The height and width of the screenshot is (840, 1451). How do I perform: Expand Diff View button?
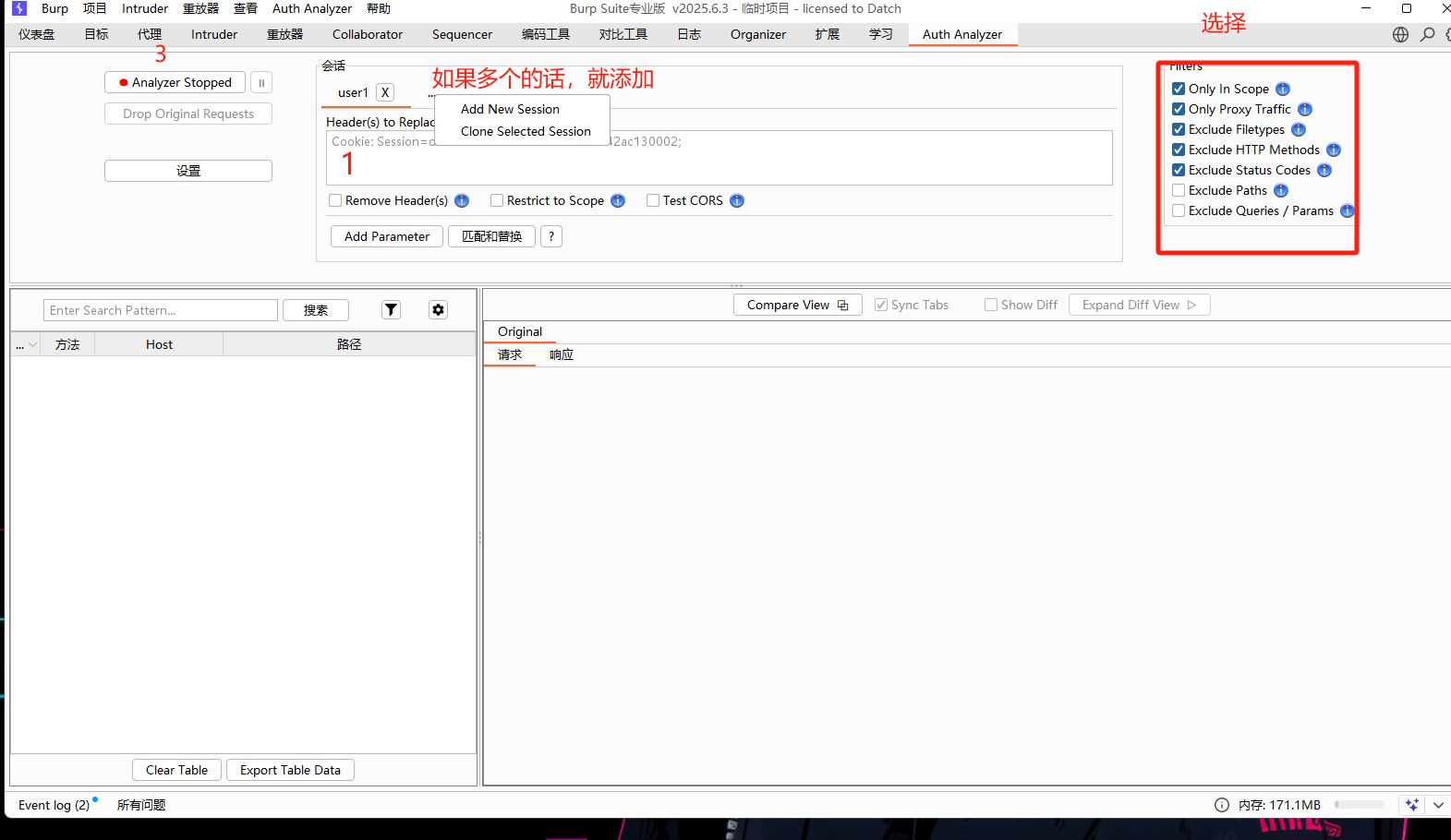tap(1139, 305)
